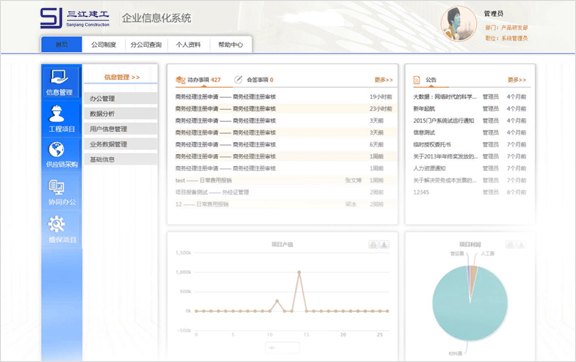Click the administrator avatar photo
The width and height of the screenshot is (576, 362).
click(x=458, y=24)
